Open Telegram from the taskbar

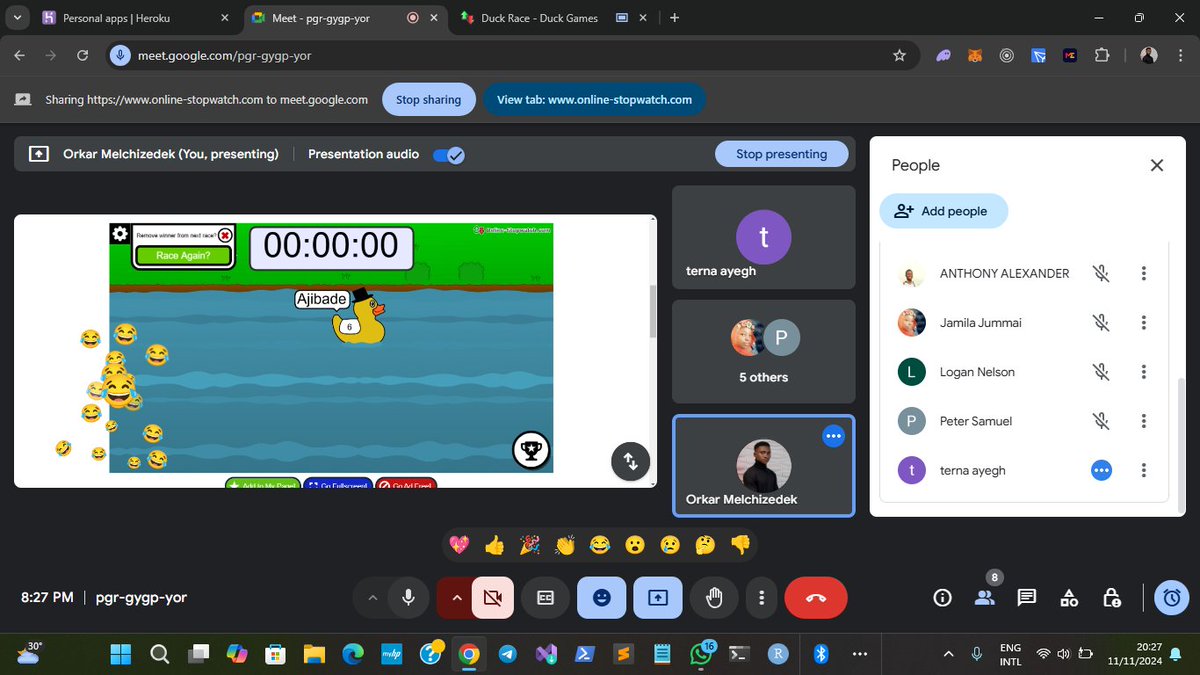508,654
